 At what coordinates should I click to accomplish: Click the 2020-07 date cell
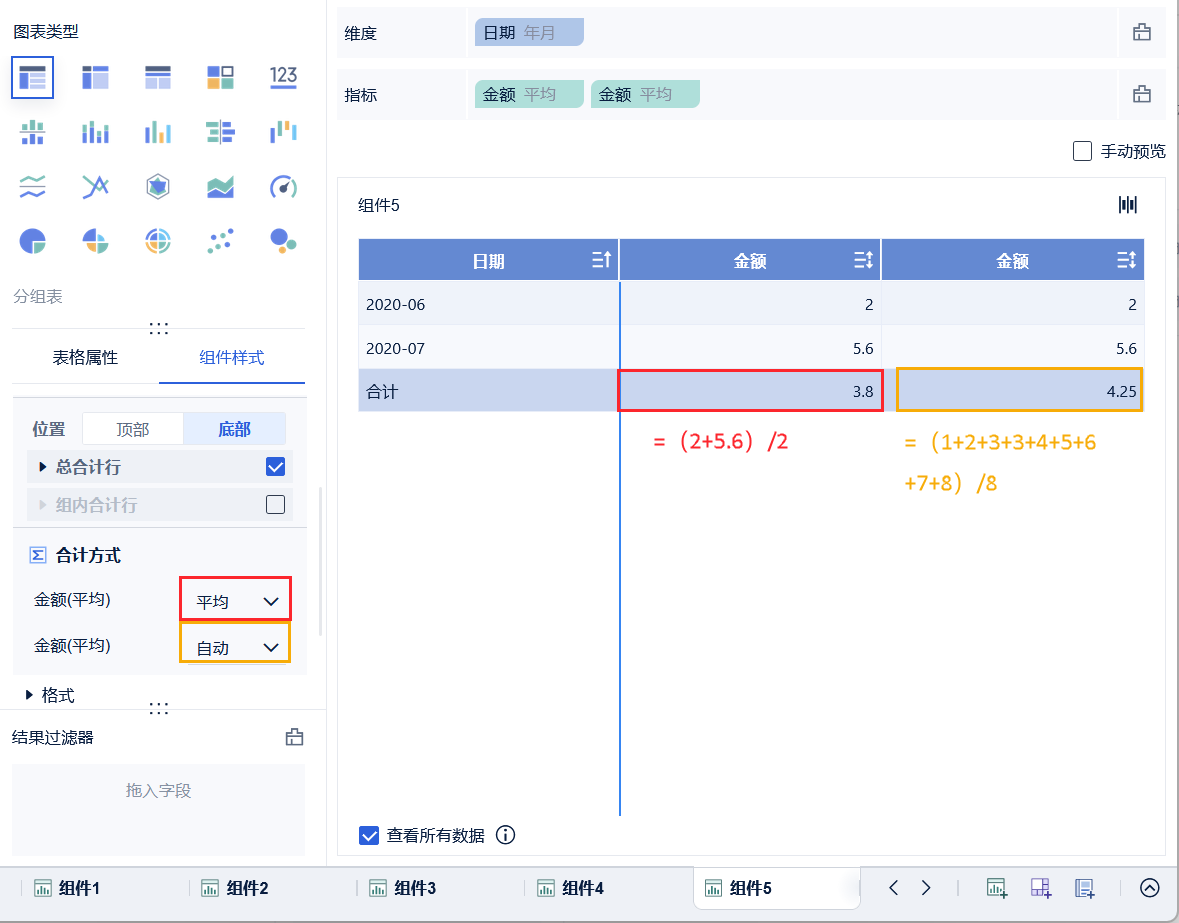pos(489,348)
